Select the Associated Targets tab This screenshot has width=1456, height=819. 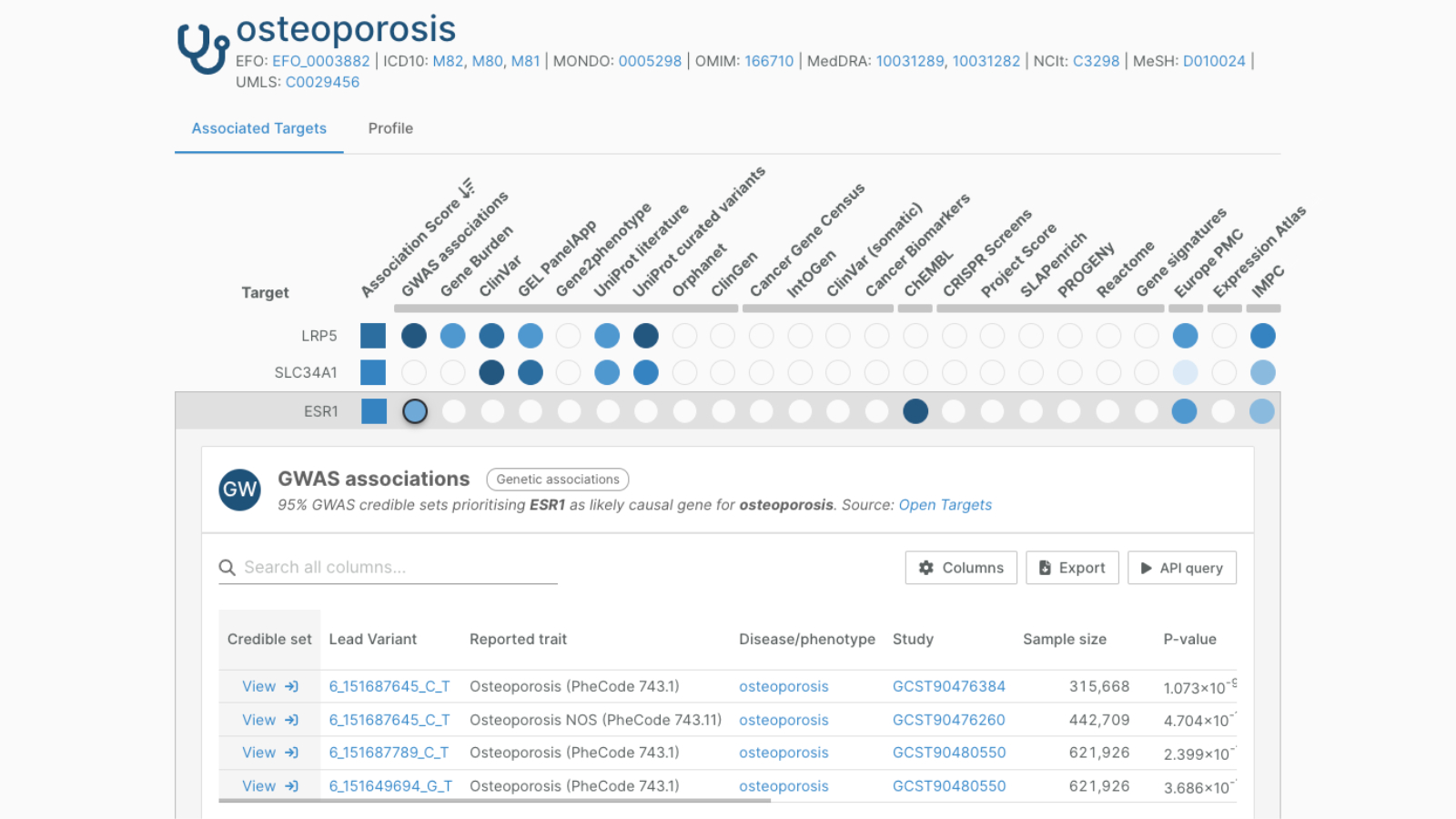258,128
